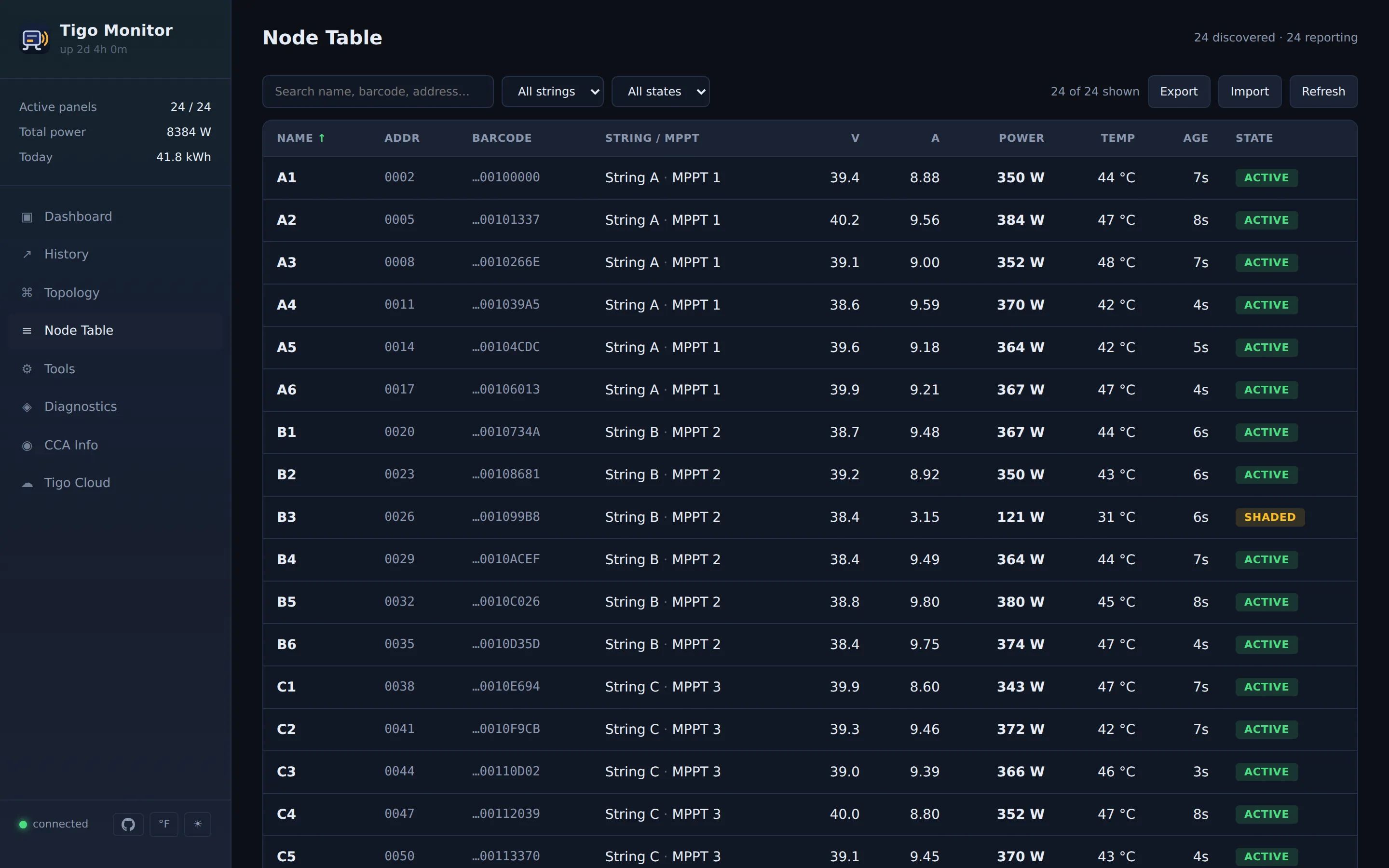
Task: Toggle the light theme sun button
Action: click(x=198, y=825)
